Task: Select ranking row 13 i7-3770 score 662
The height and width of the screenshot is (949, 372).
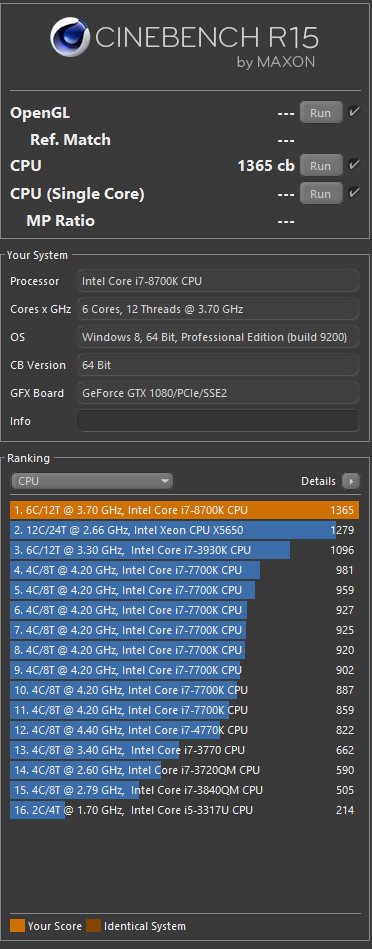Action: tap(184, 750)
